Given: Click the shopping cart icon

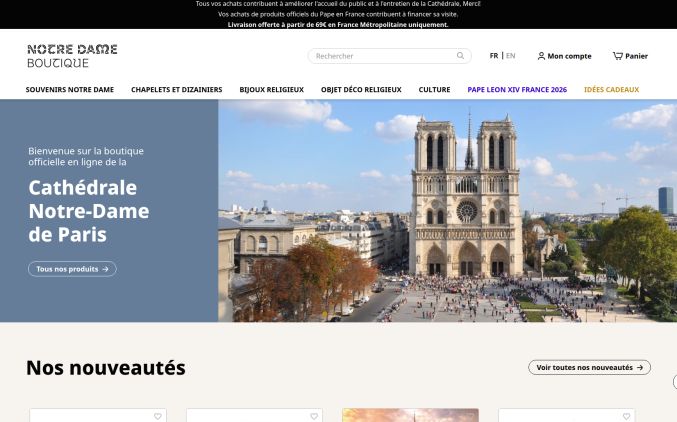Looking at the screenshot, I should coord(617,56).
